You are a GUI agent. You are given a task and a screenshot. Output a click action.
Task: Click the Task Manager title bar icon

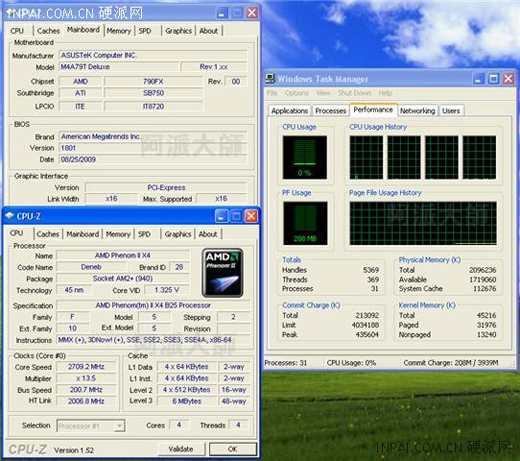(270, 79)
